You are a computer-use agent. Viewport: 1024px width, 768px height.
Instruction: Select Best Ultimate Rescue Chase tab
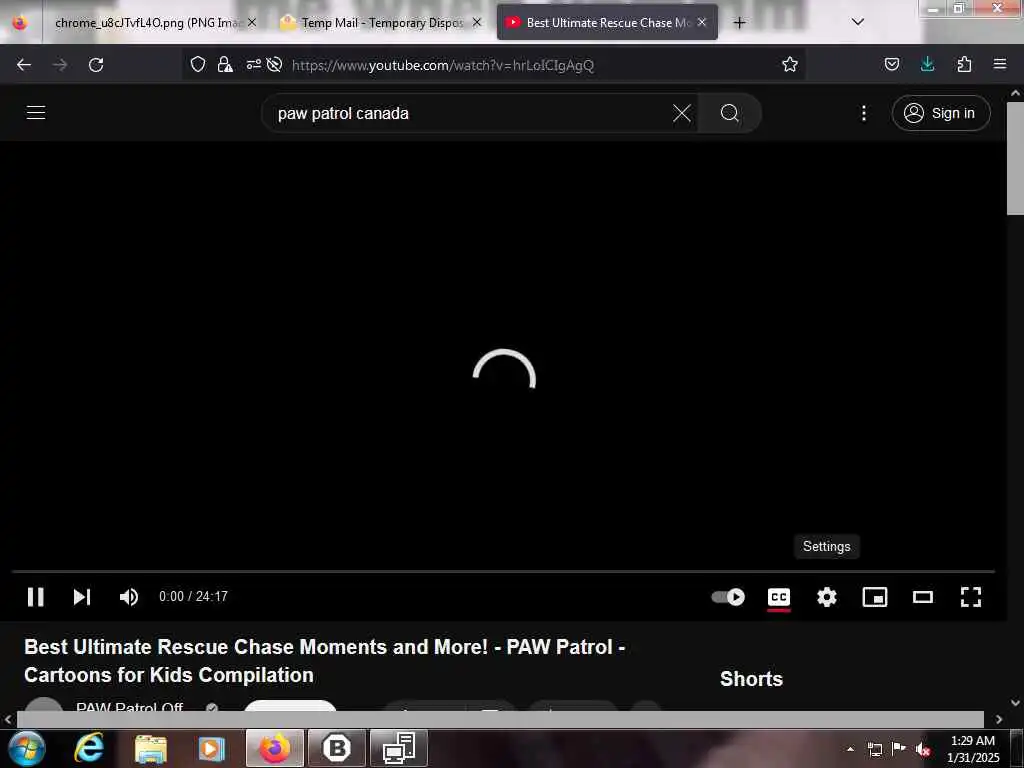tap(607, 23)
